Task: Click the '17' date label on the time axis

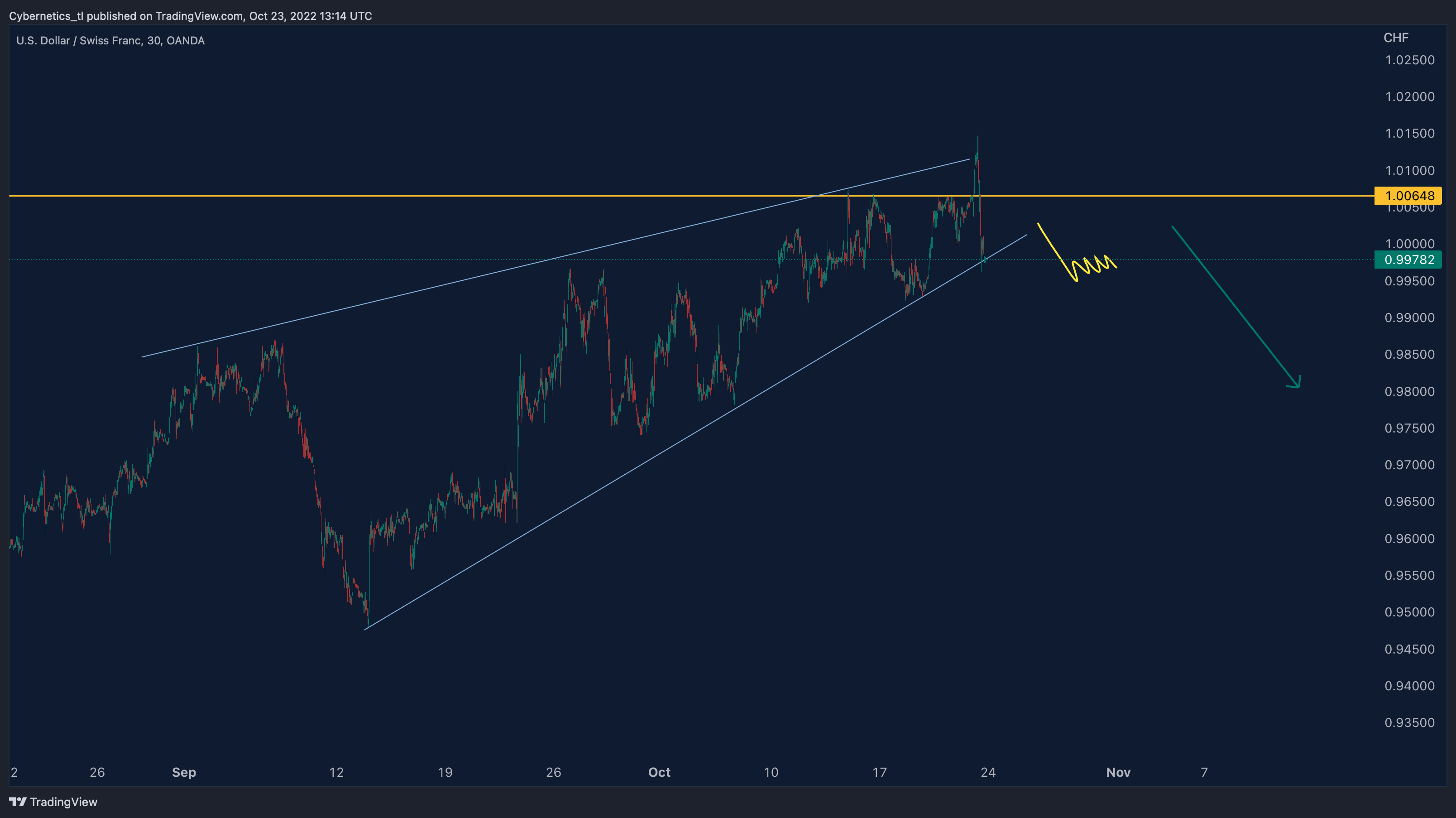Action: 880,772
